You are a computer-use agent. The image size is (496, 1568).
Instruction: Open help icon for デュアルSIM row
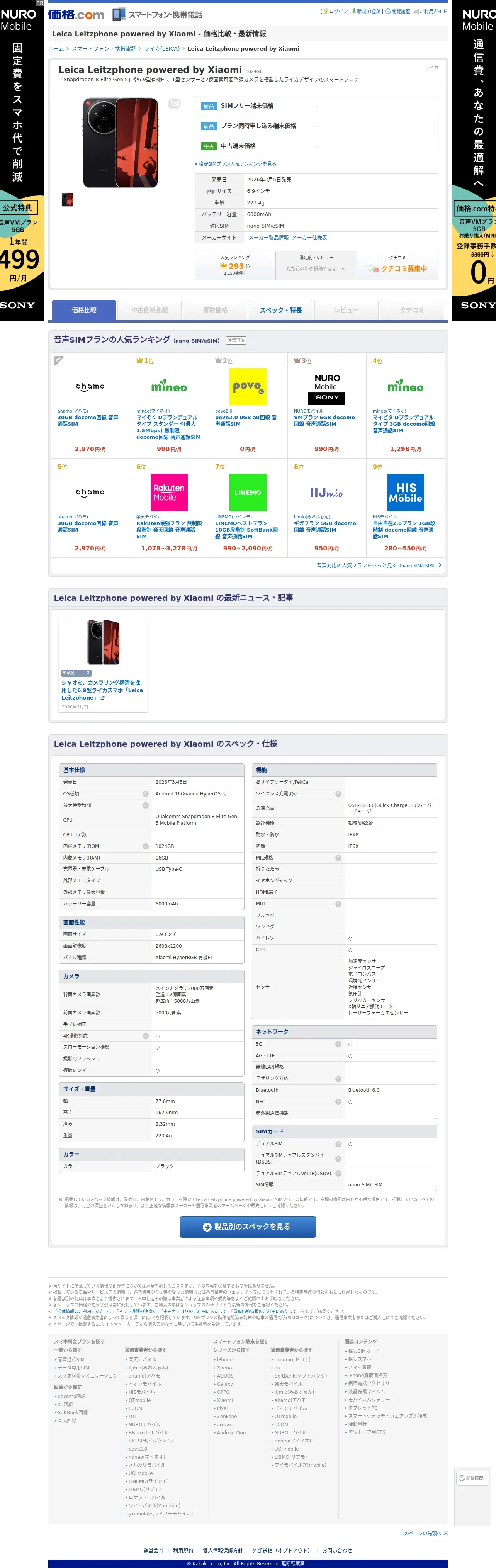[x=338, y=1144]
